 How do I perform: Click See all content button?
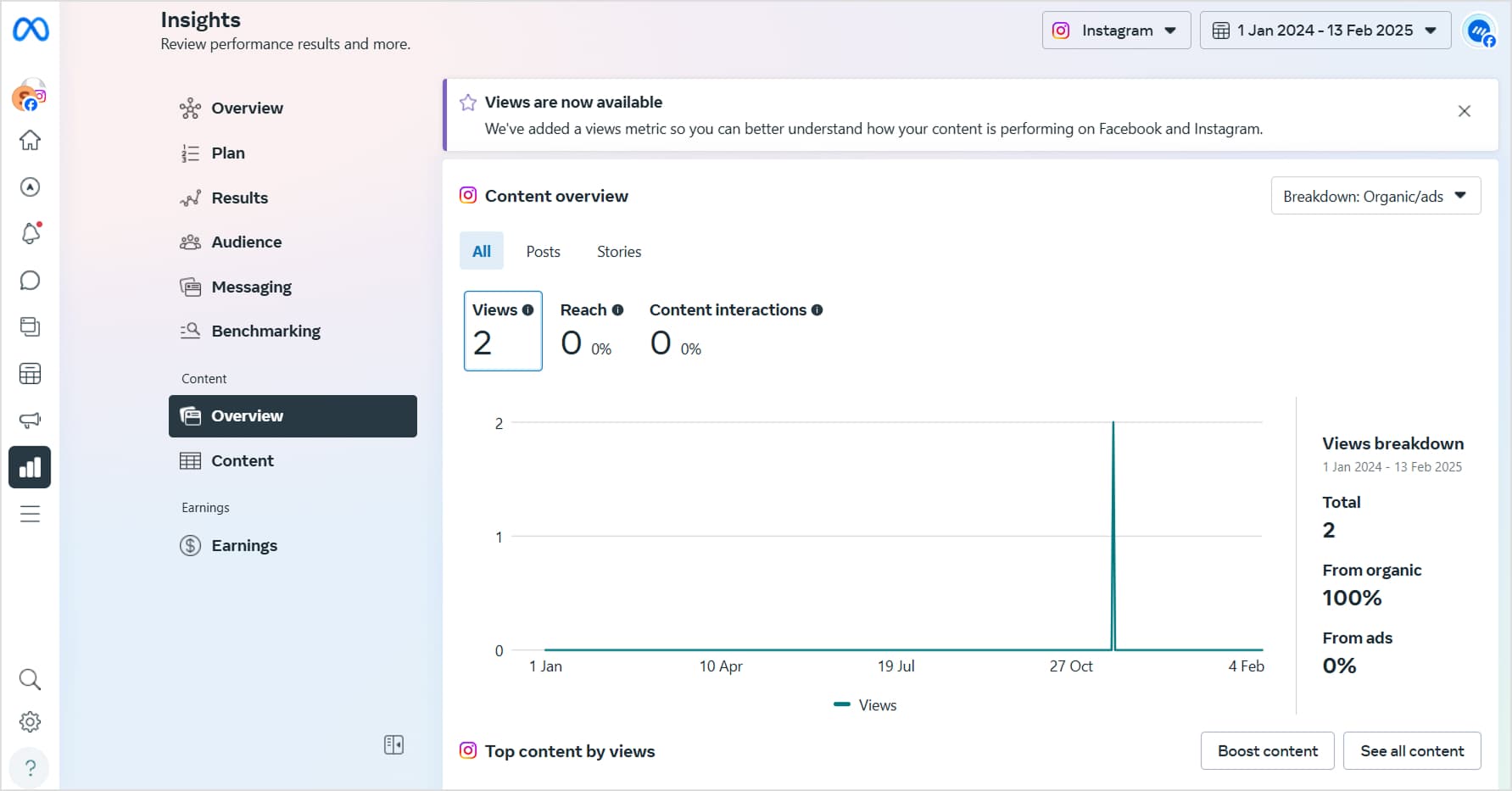coord(1412,751)
